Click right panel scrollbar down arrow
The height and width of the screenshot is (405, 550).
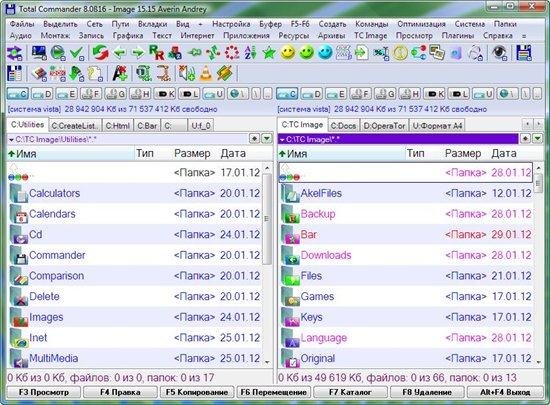(538, 363)
